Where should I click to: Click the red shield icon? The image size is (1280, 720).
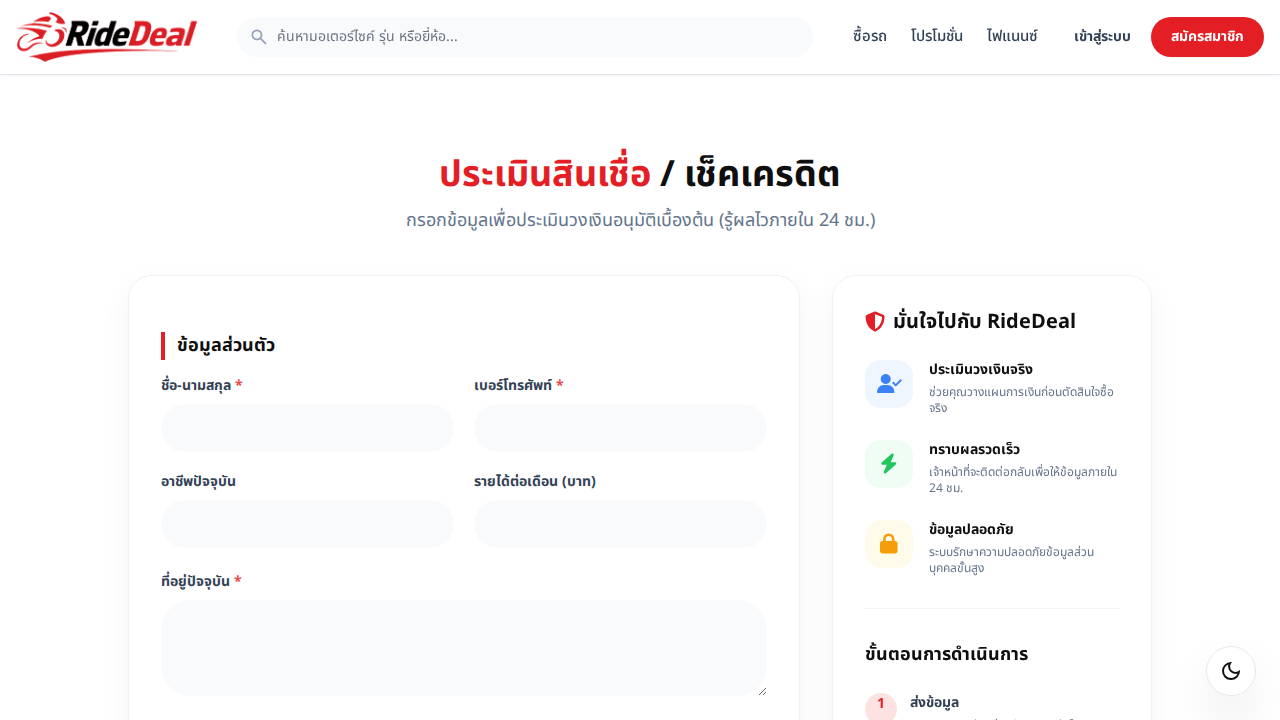[x=875, y=321]
